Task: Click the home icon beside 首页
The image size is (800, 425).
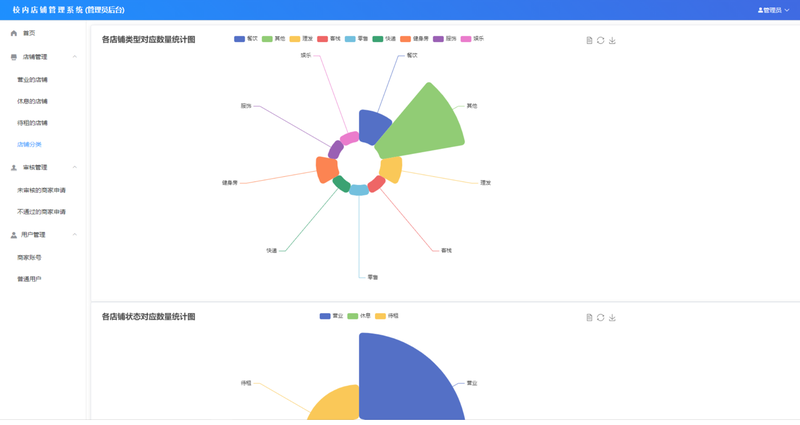Action: [x=14, y=33]
